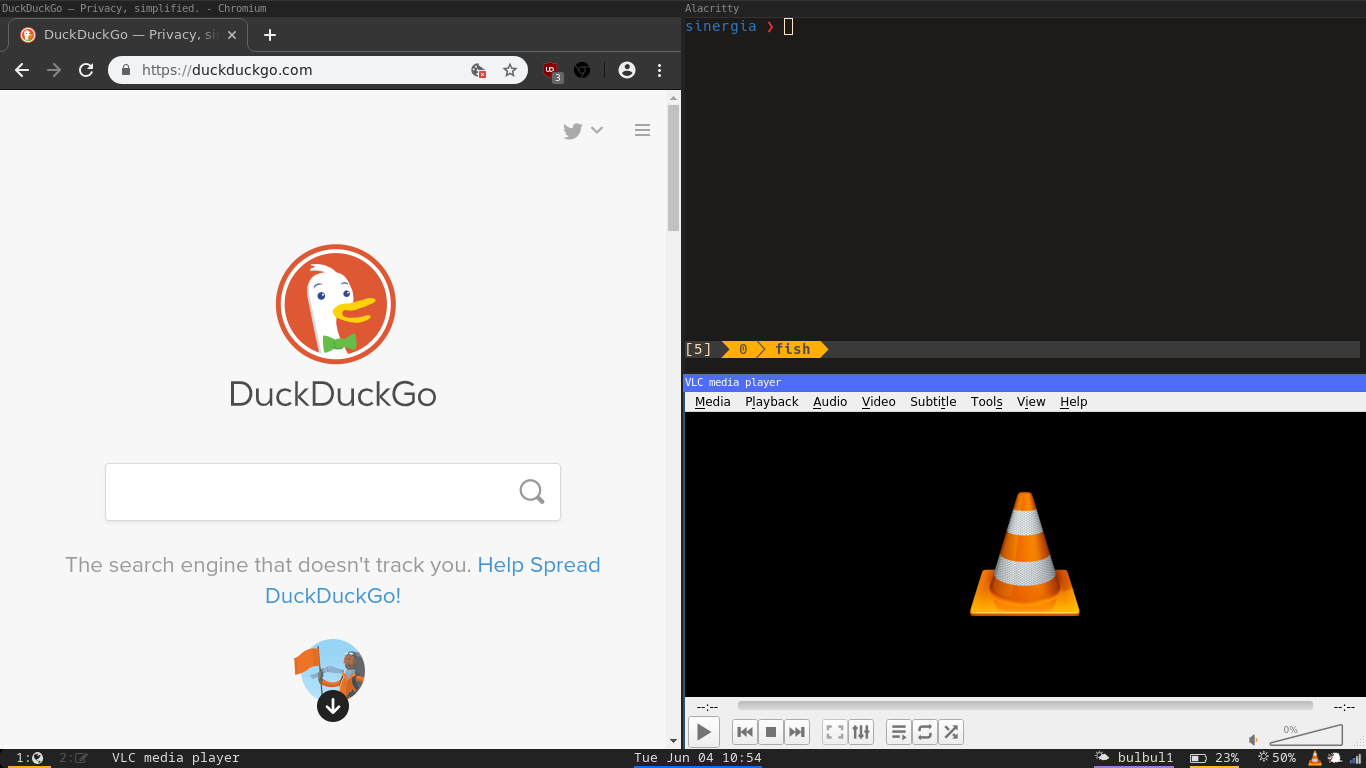Screen dimensions: 1366x768
Task: Toggle VLC random shuffle playback
Action: (951, 732)
